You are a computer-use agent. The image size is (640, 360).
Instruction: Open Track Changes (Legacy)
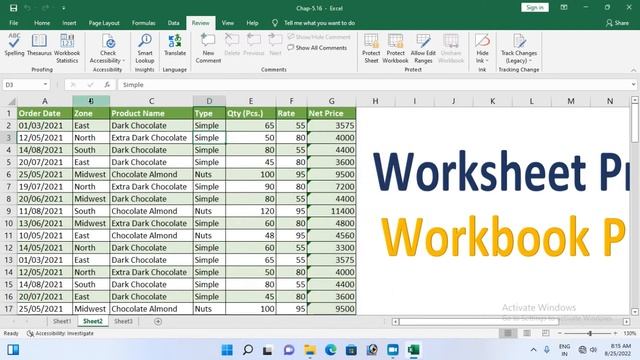[519, 49]
